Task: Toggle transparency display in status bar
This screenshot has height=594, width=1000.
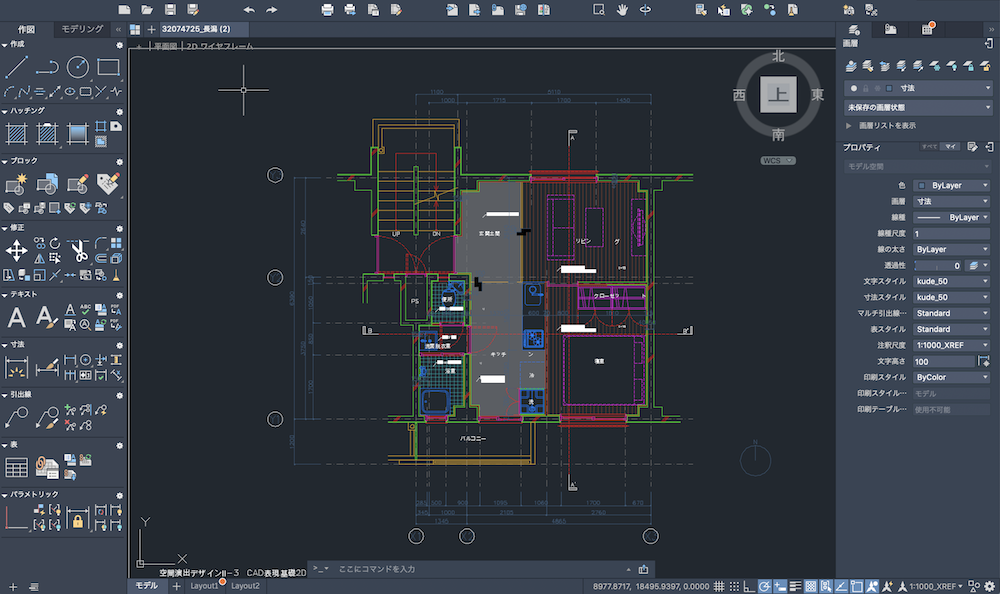Action: coord(811,586)
